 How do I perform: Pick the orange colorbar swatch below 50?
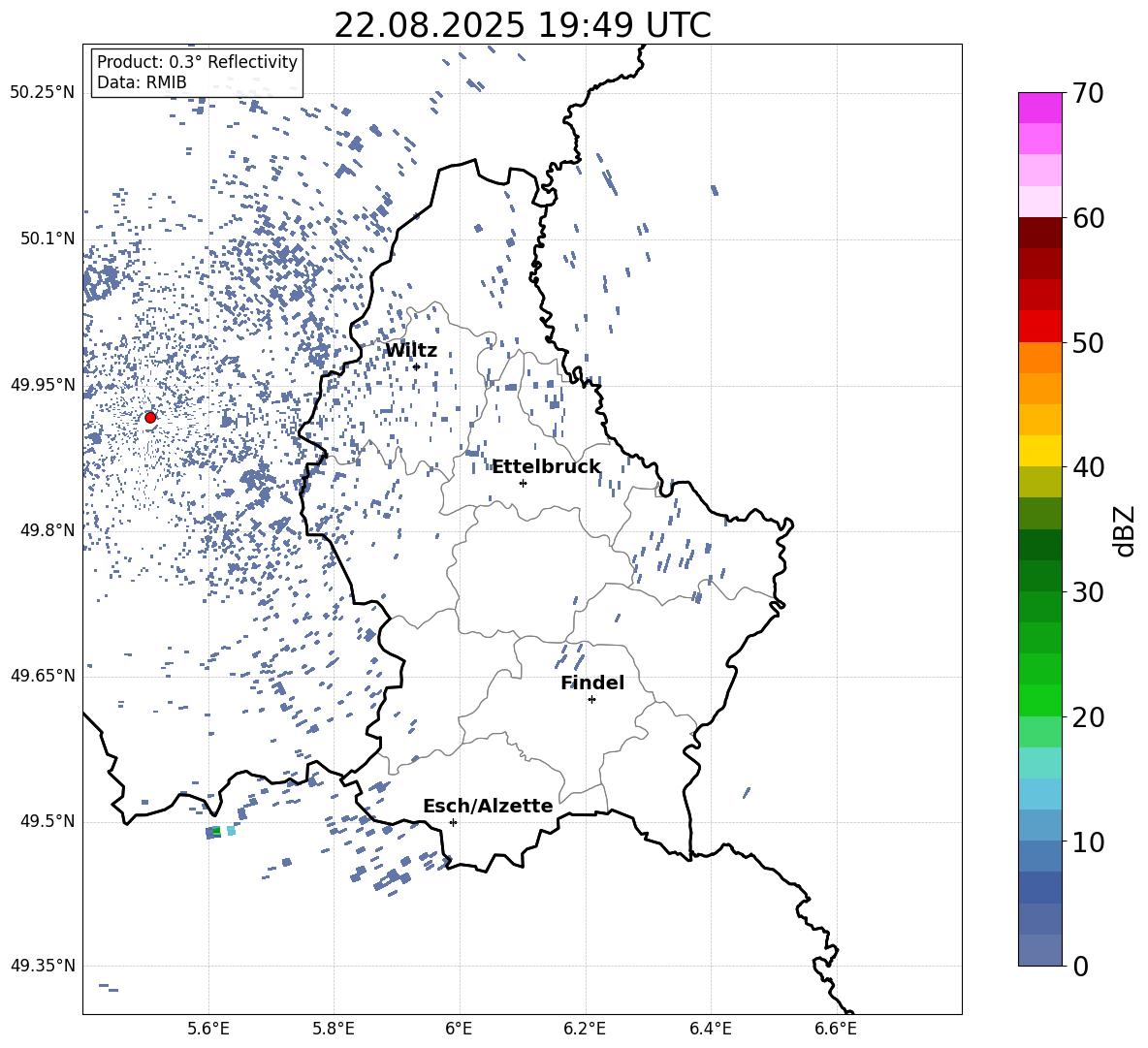(1040, 358)
